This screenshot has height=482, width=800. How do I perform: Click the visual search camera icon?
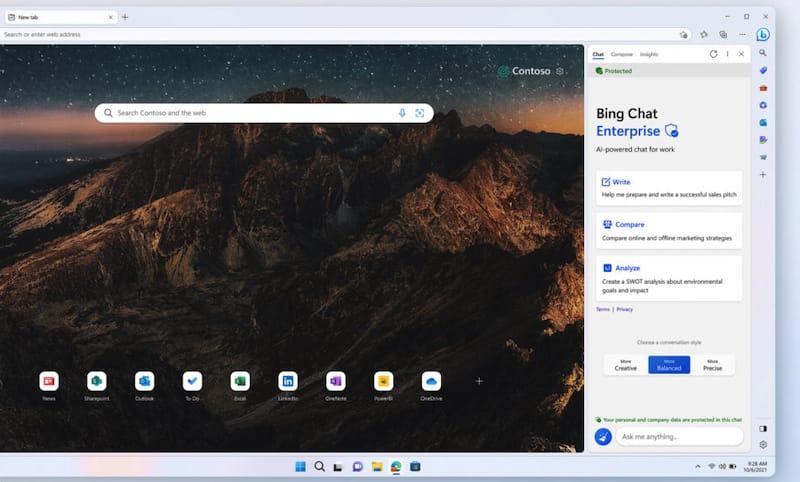420,113
